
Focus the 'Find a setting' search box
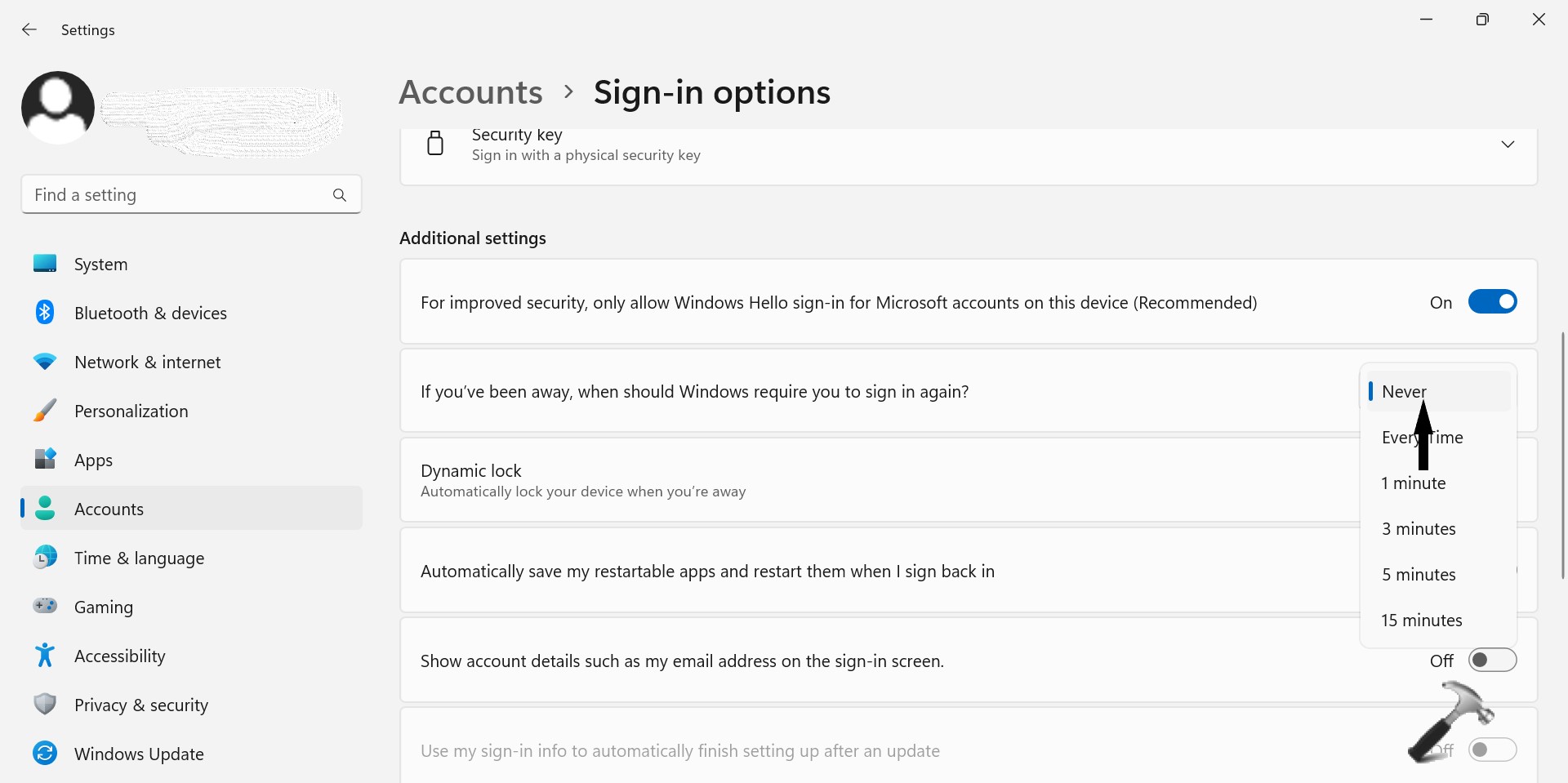(x=176, y=195)
